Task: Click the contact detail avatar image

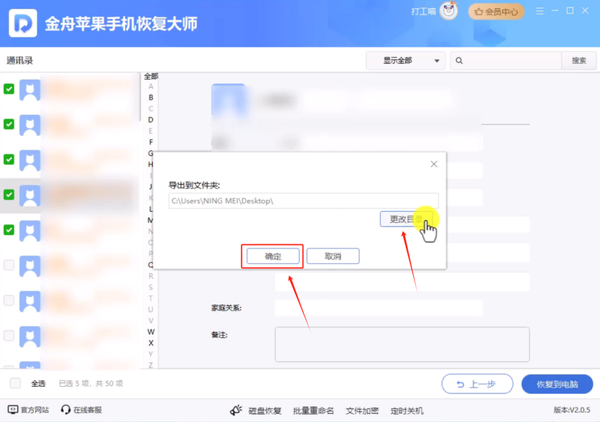Action: 228,101
